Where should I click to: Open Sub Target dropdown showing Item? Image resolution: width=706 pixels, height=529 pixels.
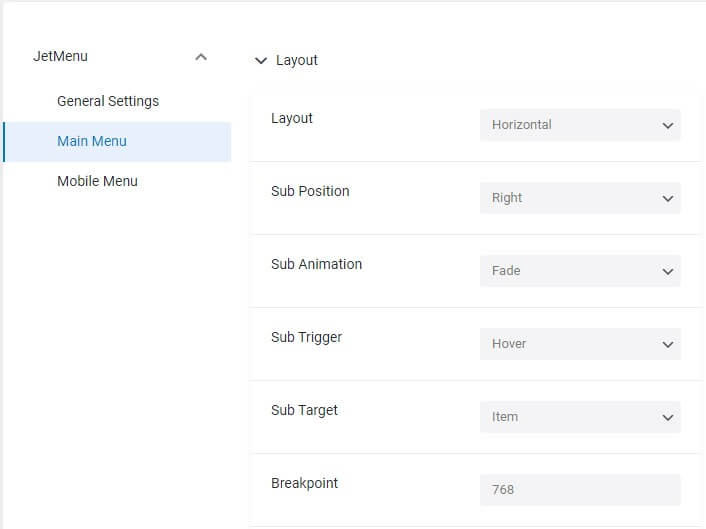tap(580, 416)
